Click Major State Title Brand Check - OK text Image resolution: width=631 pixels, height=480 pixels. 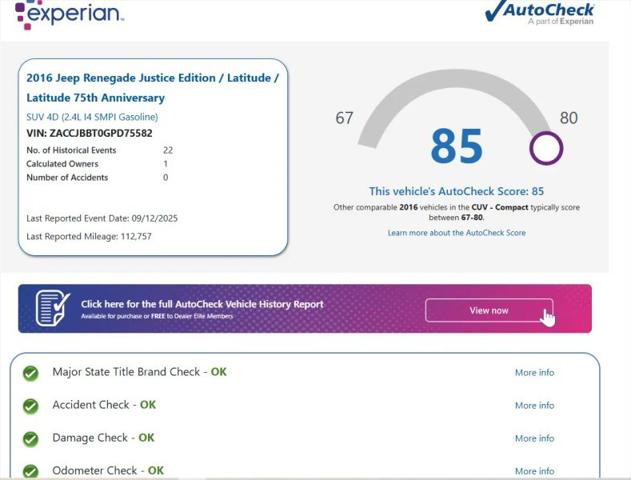pos(139,372)
